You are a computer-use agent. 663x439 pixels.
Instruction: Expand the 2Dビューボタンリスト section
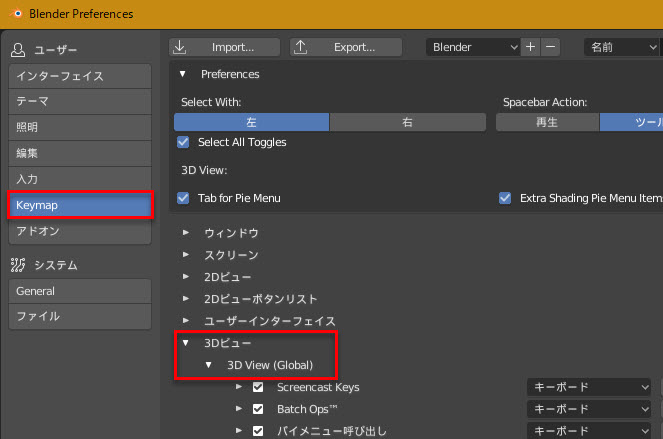(x=186, y=299)
